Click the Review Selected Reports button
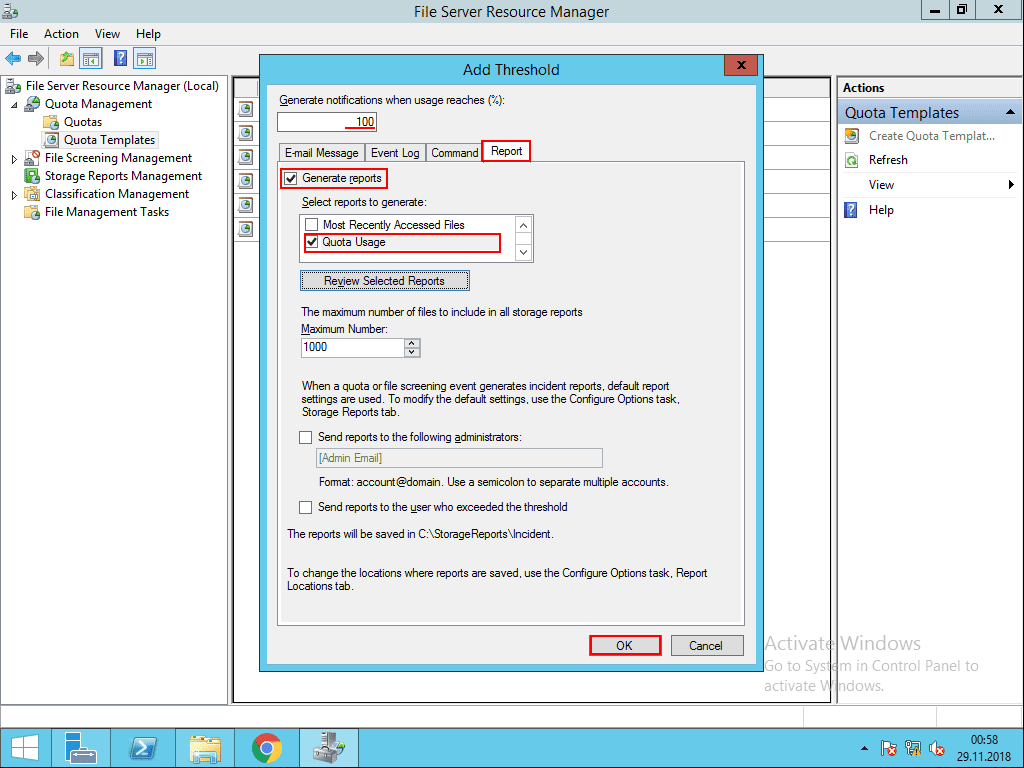The image size is (1024, 768). (x=384, y=280)
